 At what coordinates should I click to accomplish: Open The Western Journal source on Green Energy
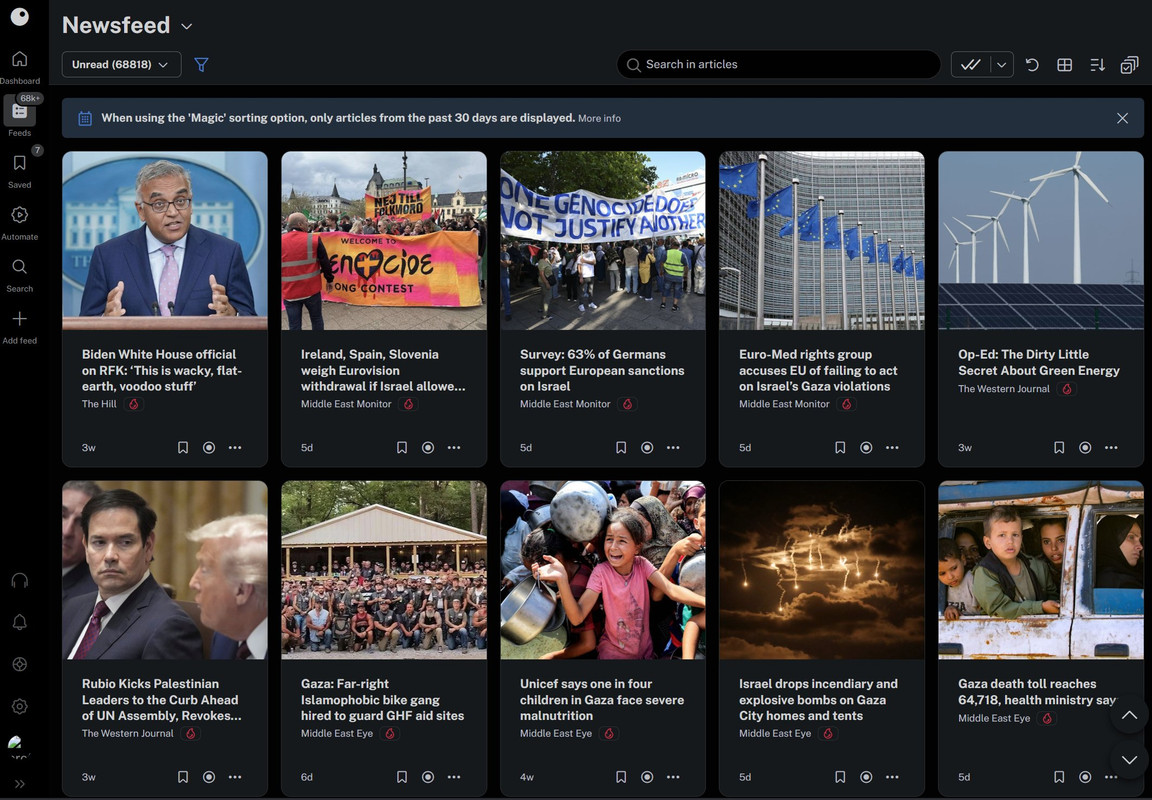coord(1004,389)
